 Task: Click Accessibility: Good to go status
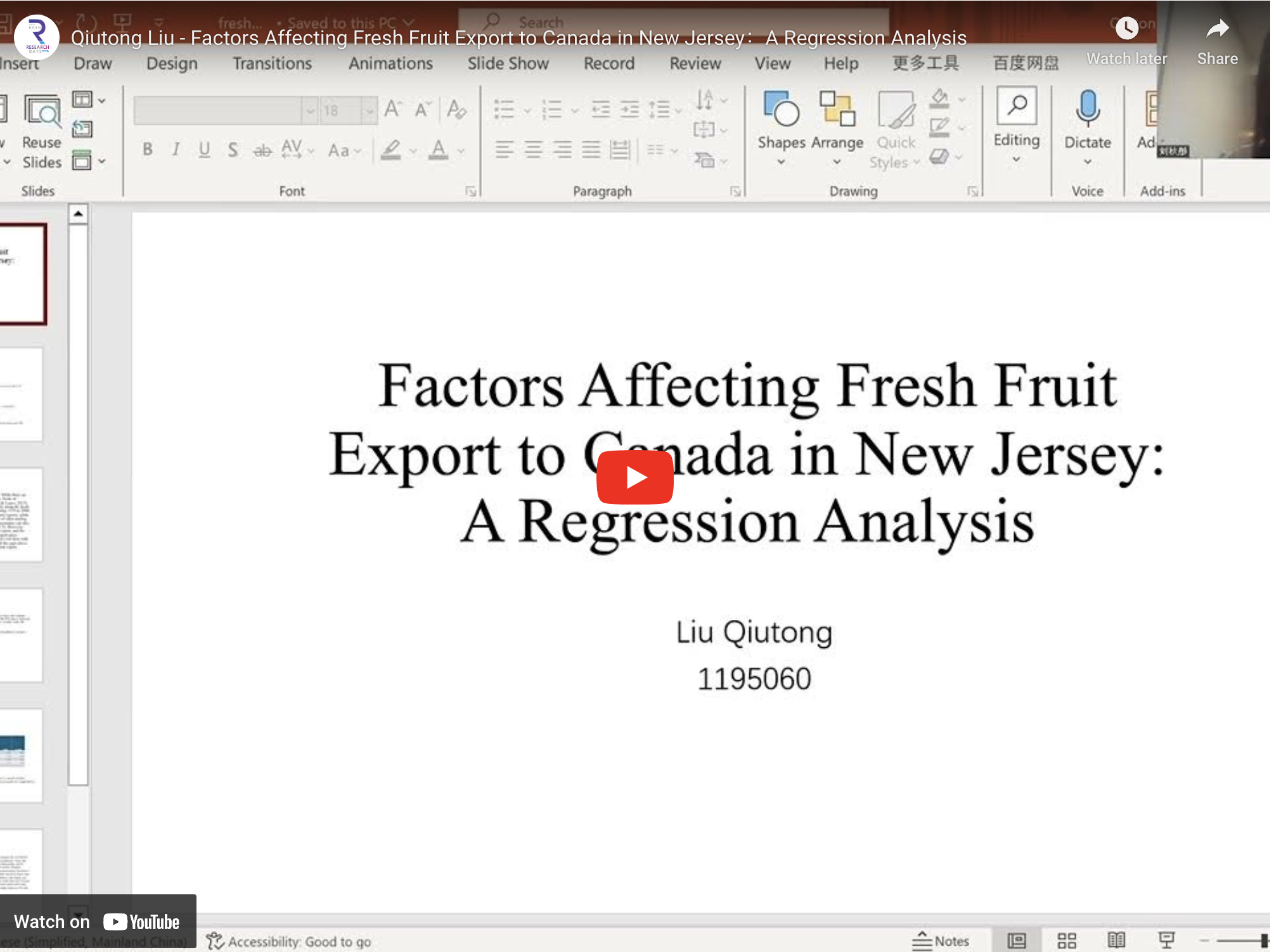pyautogui.click(x=289, y=941)
